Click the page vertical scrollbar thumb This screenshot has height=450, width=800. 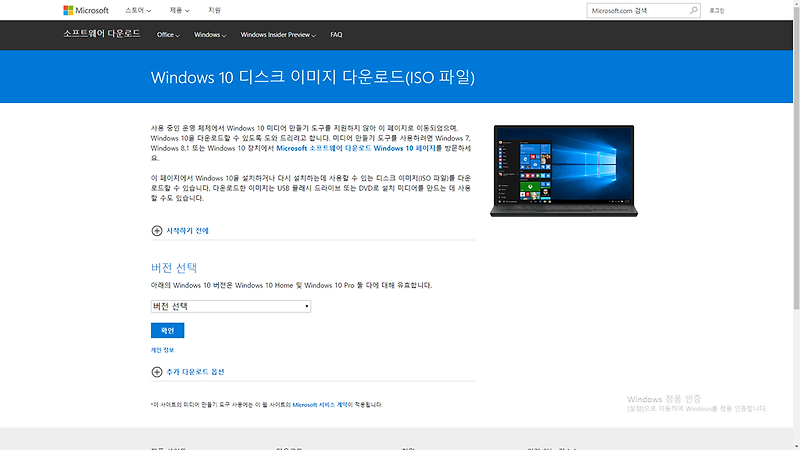[x=796, y=158]
